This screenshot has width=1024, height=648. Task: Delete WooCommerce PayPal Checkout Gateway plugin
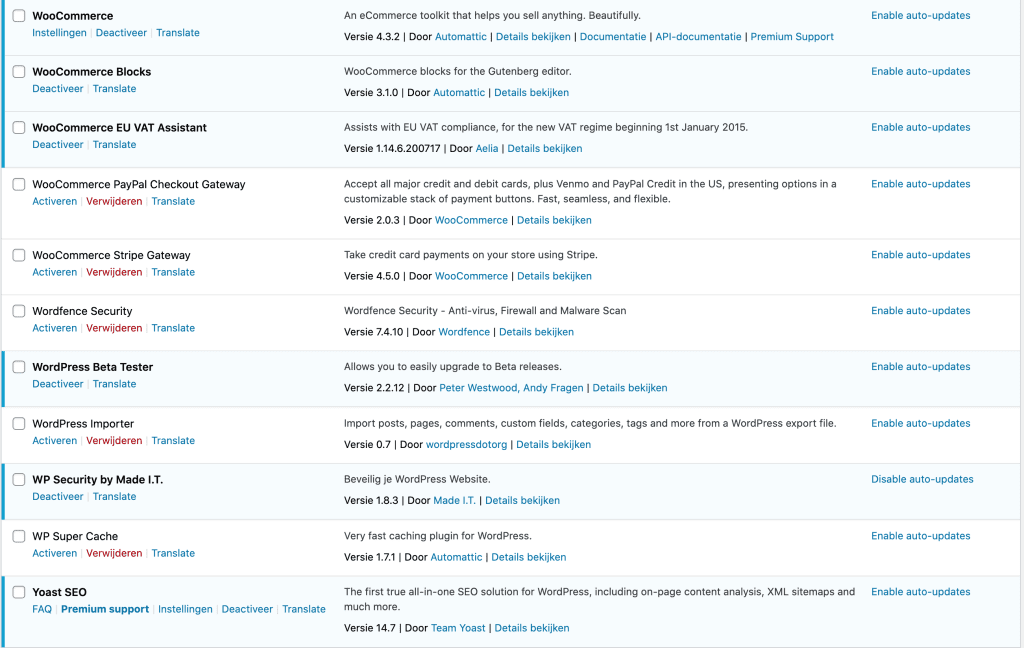tap(114, 201)
